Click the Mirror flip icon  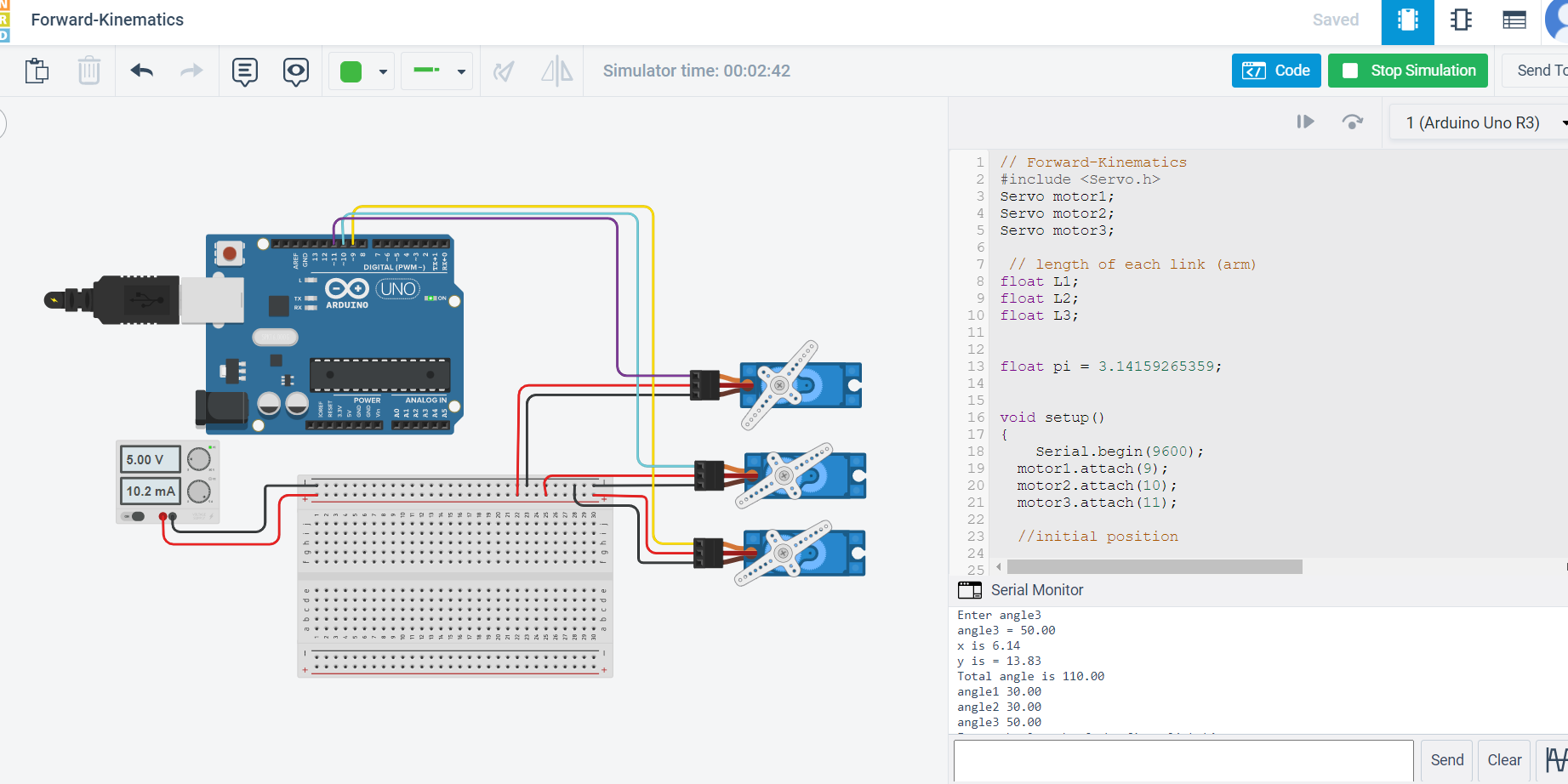point(556,71)
